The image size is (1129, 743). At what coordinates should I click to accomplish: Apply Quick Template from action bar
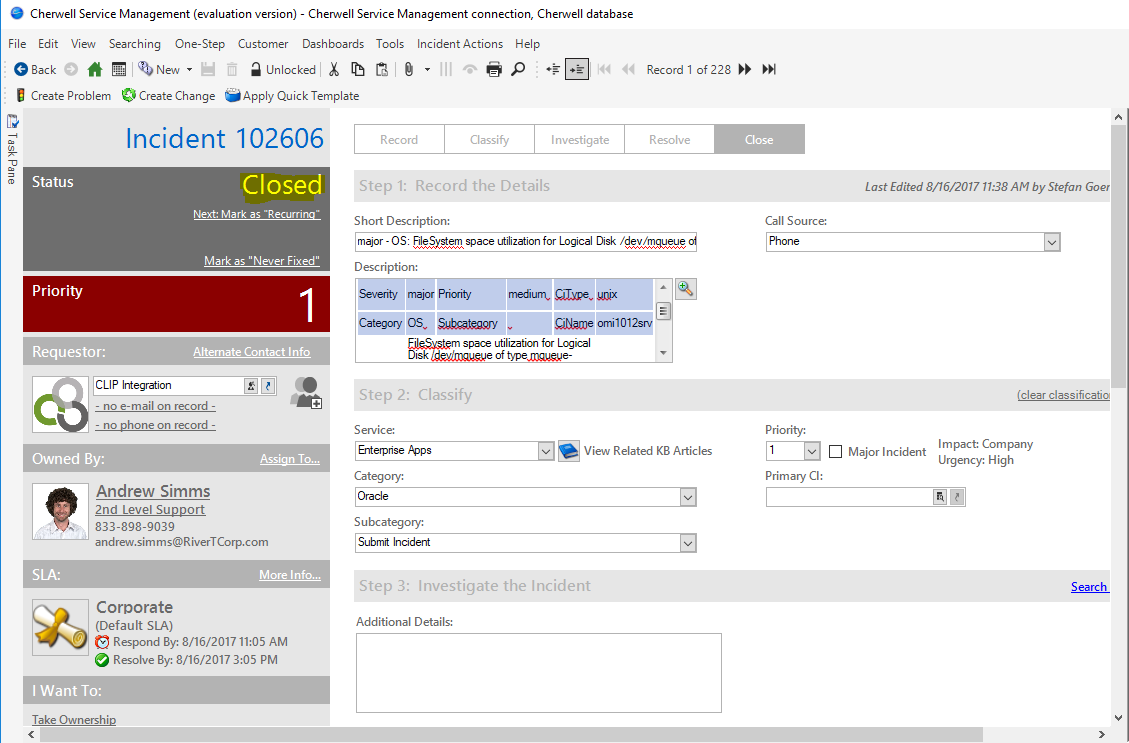(x=292, y=96)
